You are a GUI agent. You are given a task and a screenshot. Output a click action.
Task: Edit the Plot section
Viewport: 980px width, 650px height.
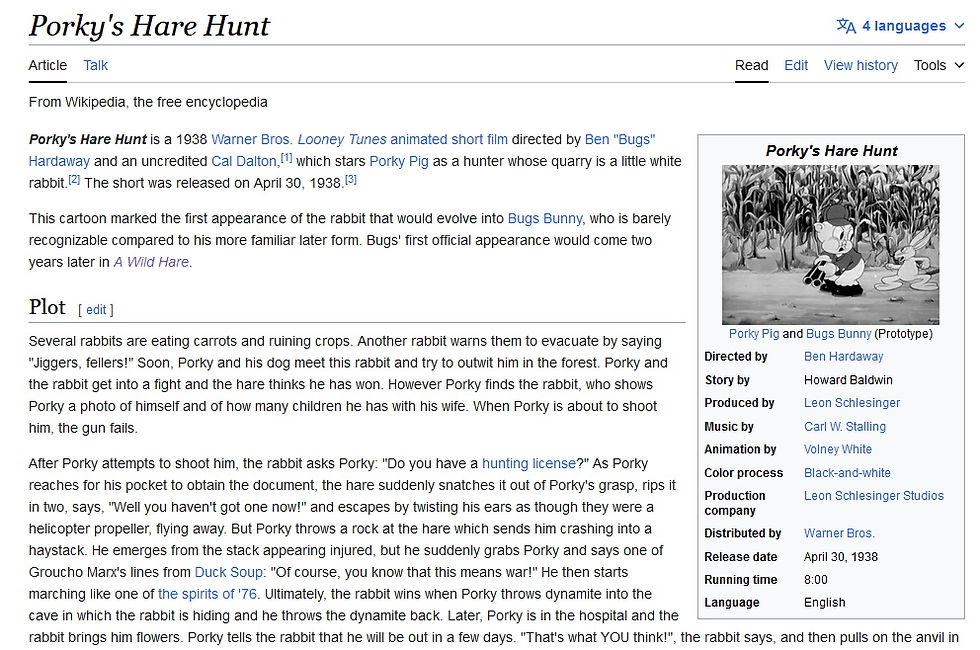coord(95,309)
